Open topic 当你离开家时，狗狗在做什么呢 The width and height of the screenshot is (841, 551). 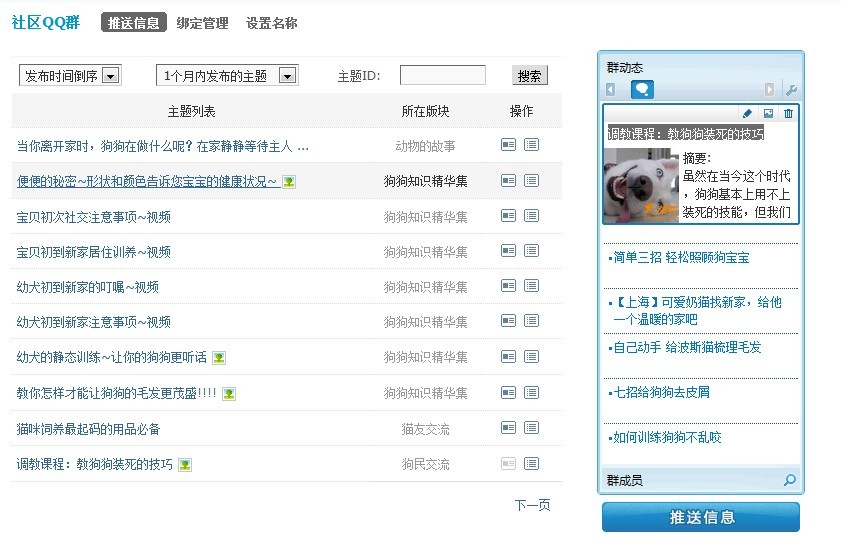pos(163,146)
